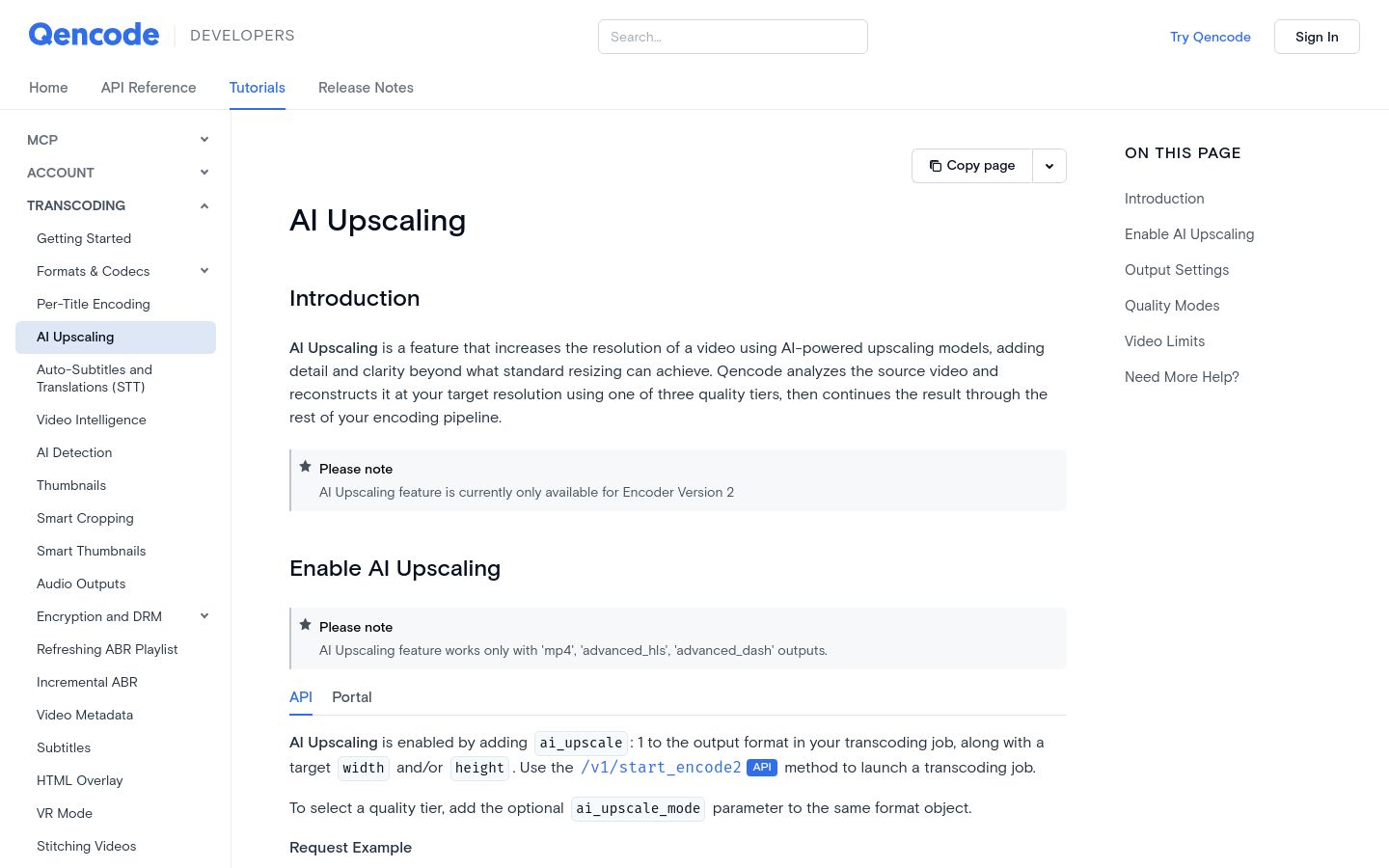Select the API tab
Screen dimensions: 1389x868
pyautogui.click(x=301, y=697)
